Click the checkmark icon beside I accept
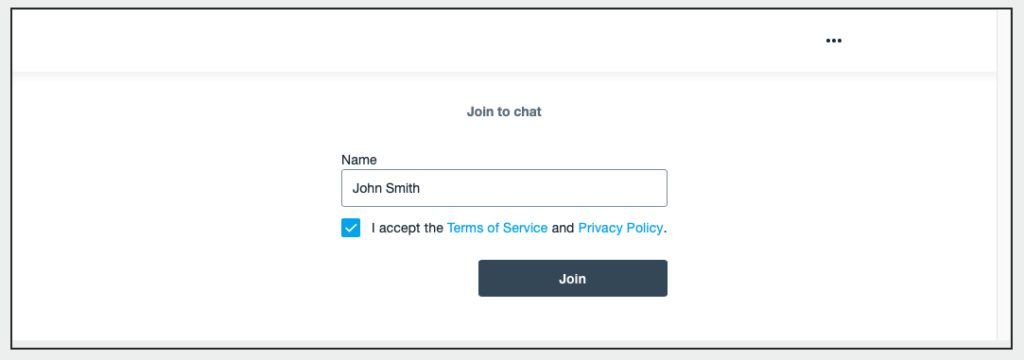Screen dimensions: 1024x360 tap(351, 228)
